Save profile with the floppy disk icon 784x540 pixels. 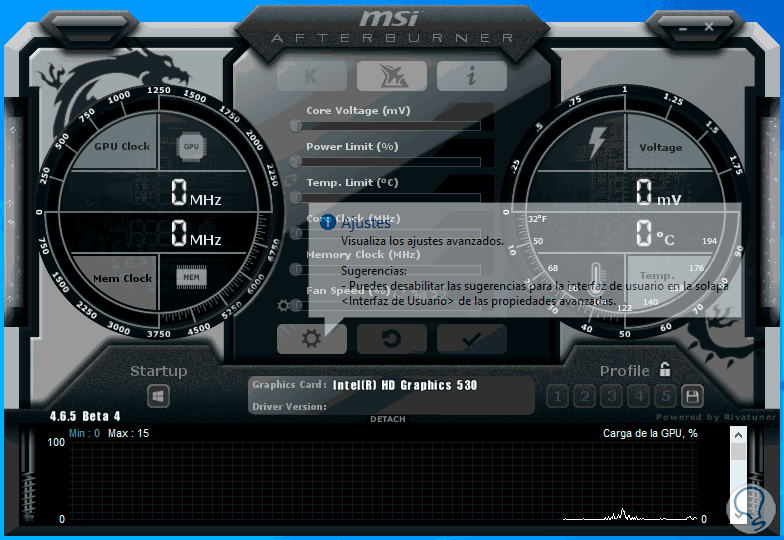(x=692, y=396)
